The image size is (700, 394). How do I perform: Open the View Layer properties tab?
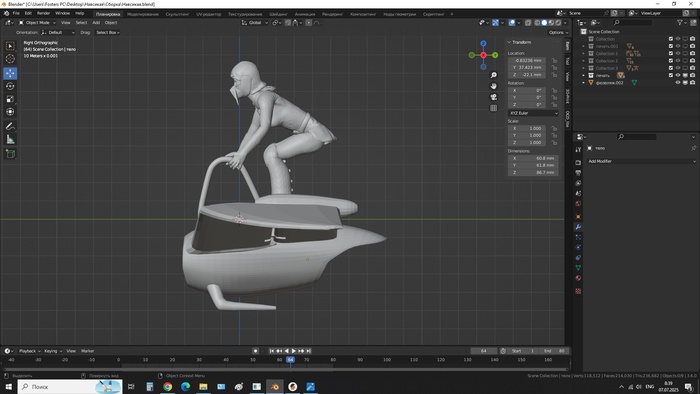(x=578, y=183)
